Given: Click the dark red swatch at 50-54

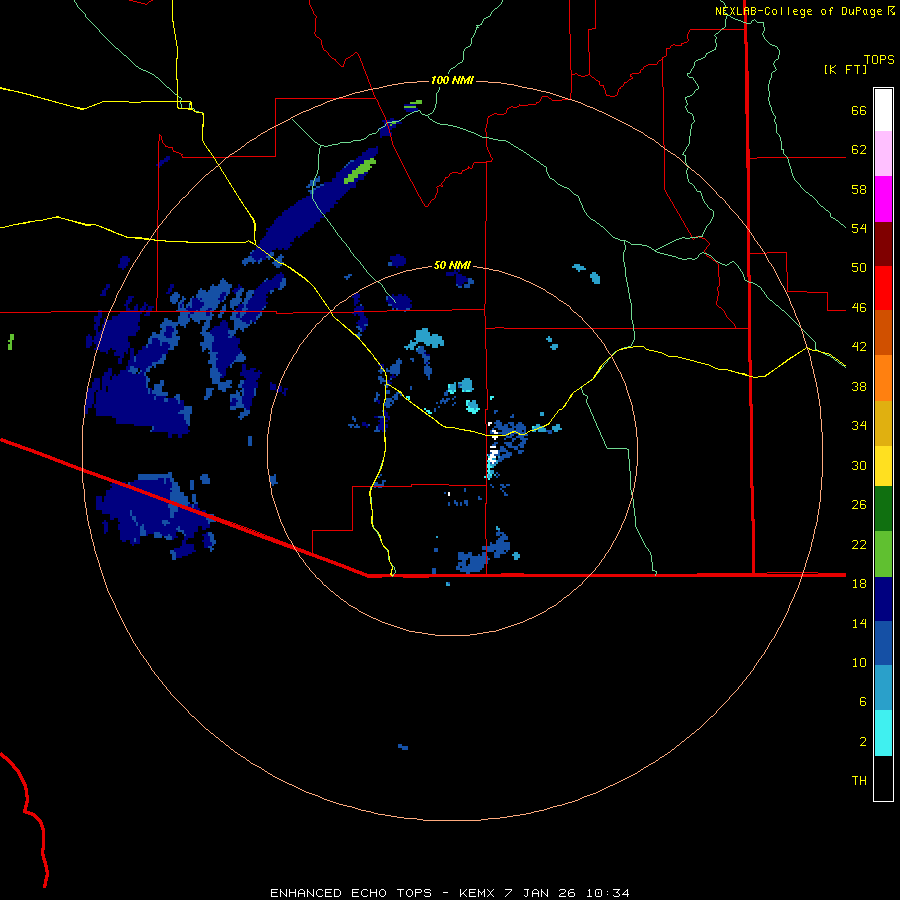Looking at the screenshot, I should (883, 244).
